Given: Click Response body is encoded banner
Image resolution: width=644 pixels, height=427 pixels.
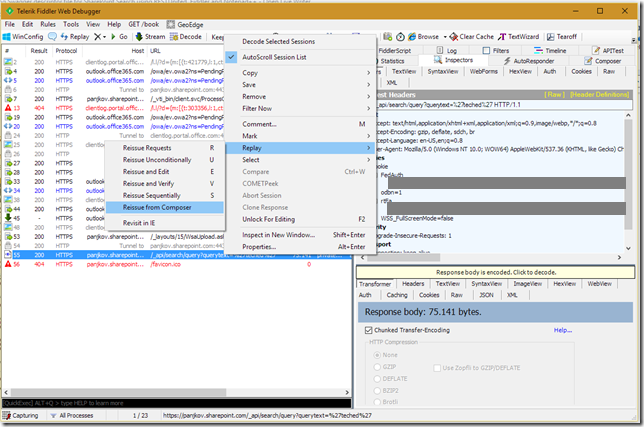Looking at the screenshot, I should click(495, 272).
